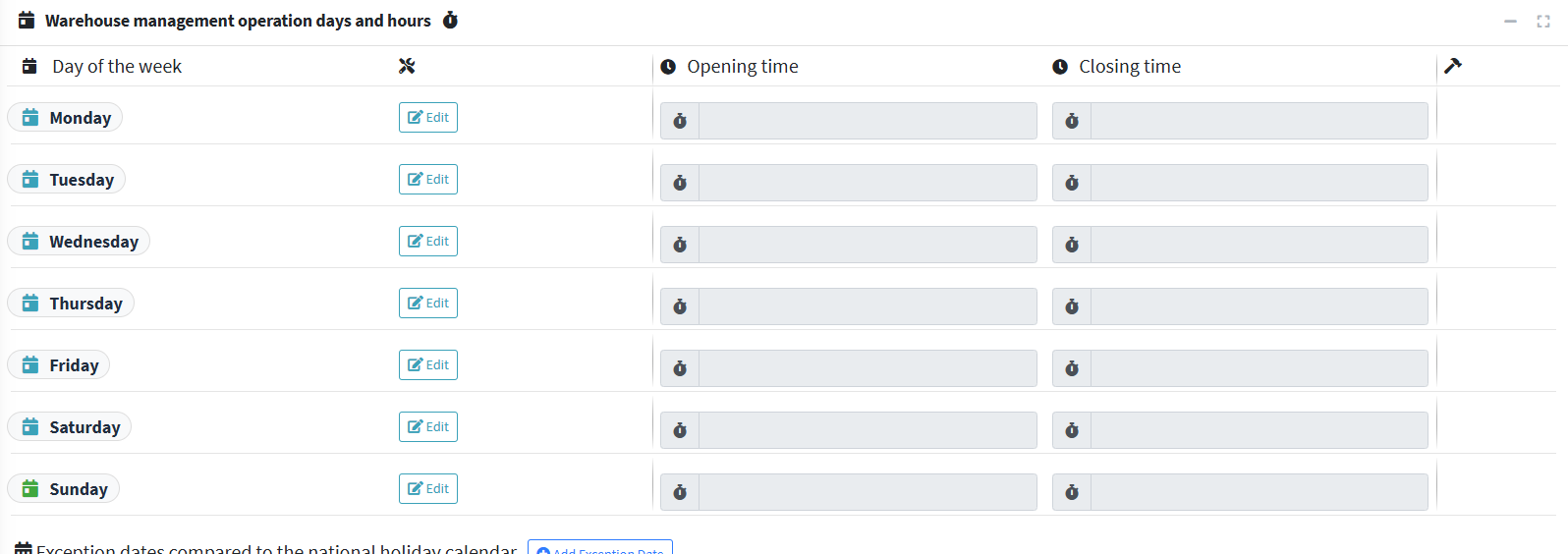Select the Tuesday opening time field
This screenshot has width=1568, height=554.
[868, 183]
